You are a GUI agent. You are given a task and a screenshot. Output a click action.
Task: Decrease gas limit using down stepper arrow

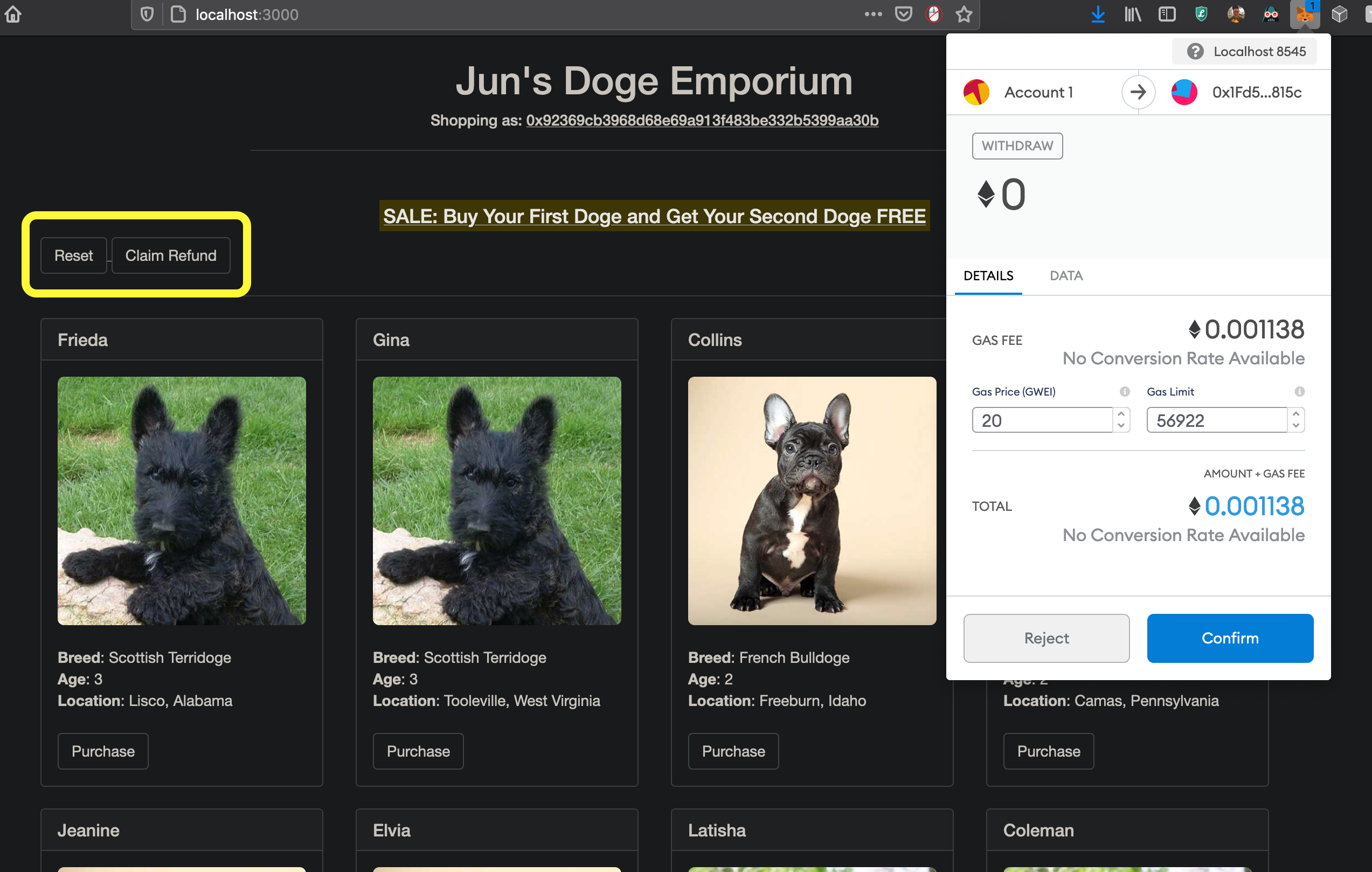click(1295, 426)
